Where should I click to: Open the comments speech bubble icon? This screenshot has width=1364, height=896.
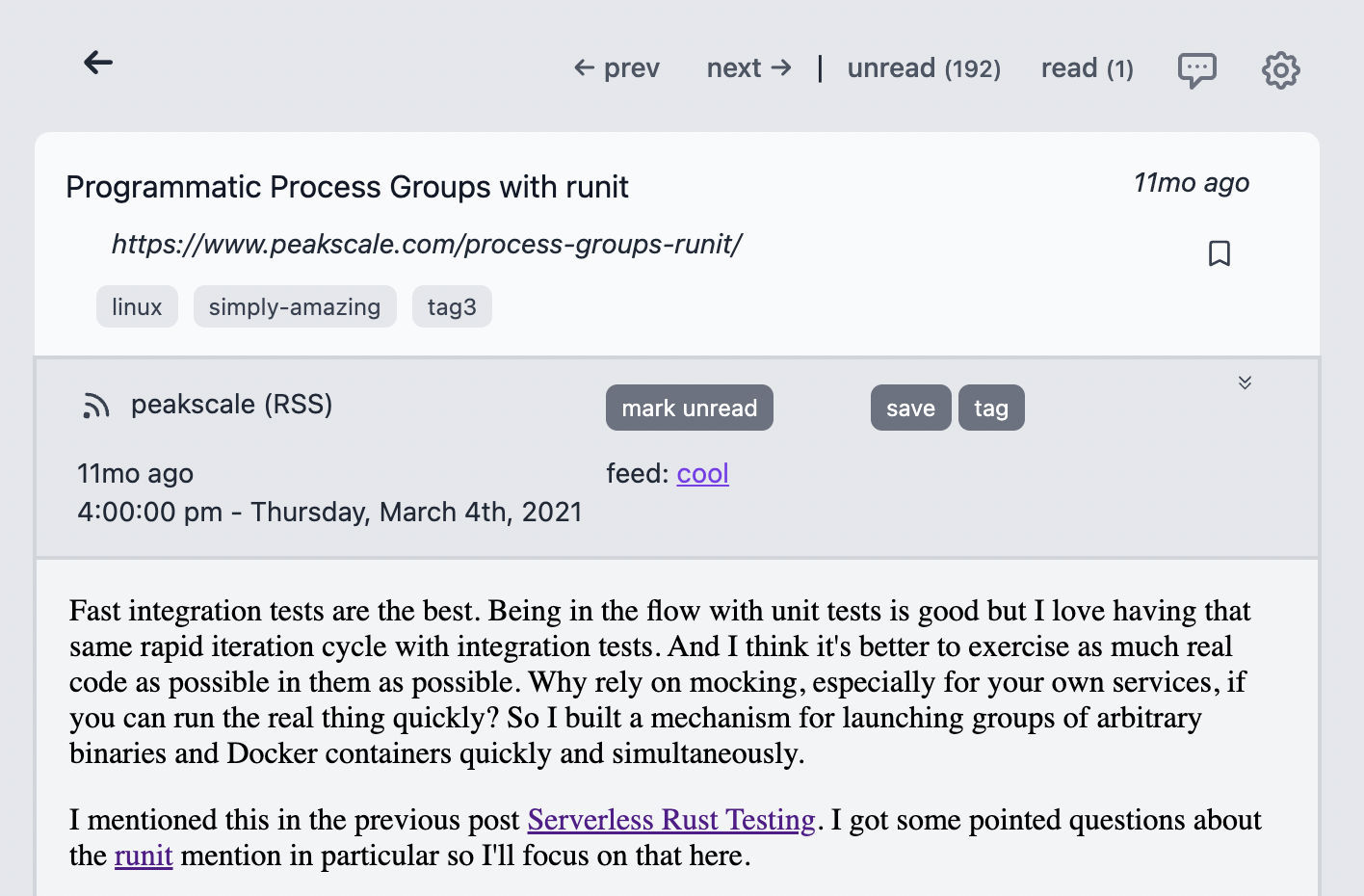tap(1197, 69)
